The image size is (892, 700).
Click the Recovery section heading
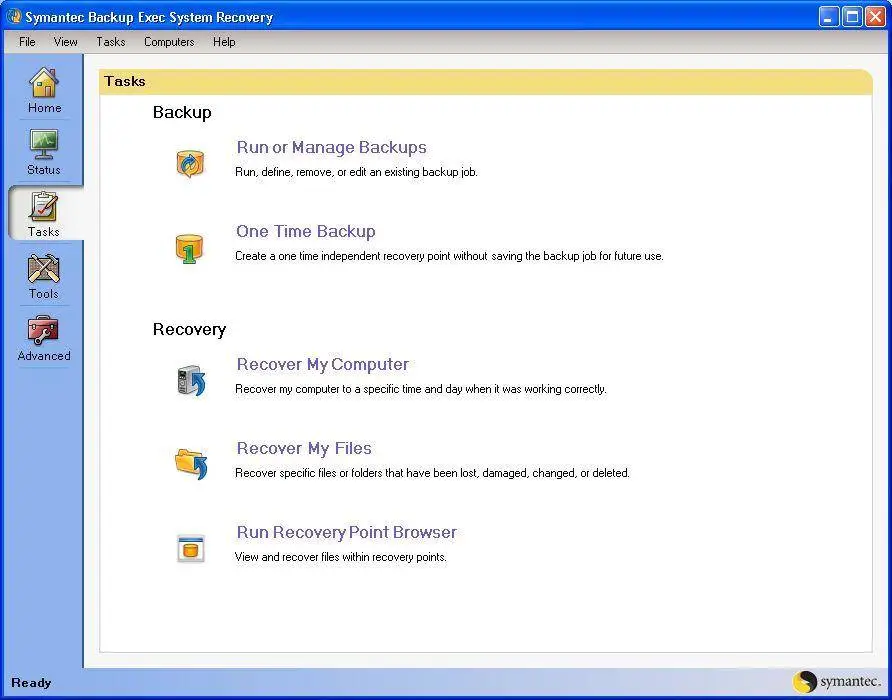(189, 329)
